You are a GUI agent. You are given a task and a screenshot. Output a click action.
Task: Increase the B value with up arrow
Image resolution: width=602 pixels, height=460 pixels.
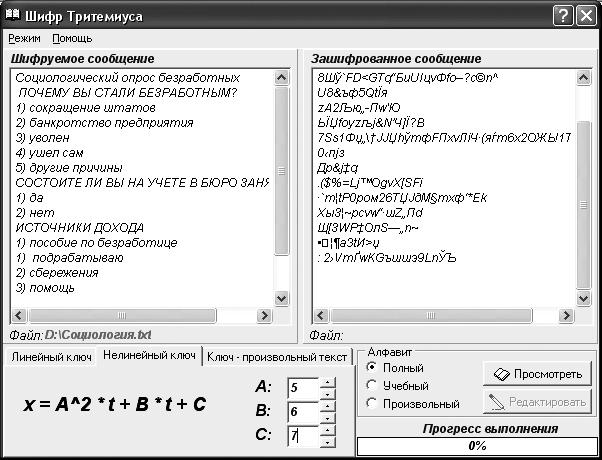coord(327,407)
